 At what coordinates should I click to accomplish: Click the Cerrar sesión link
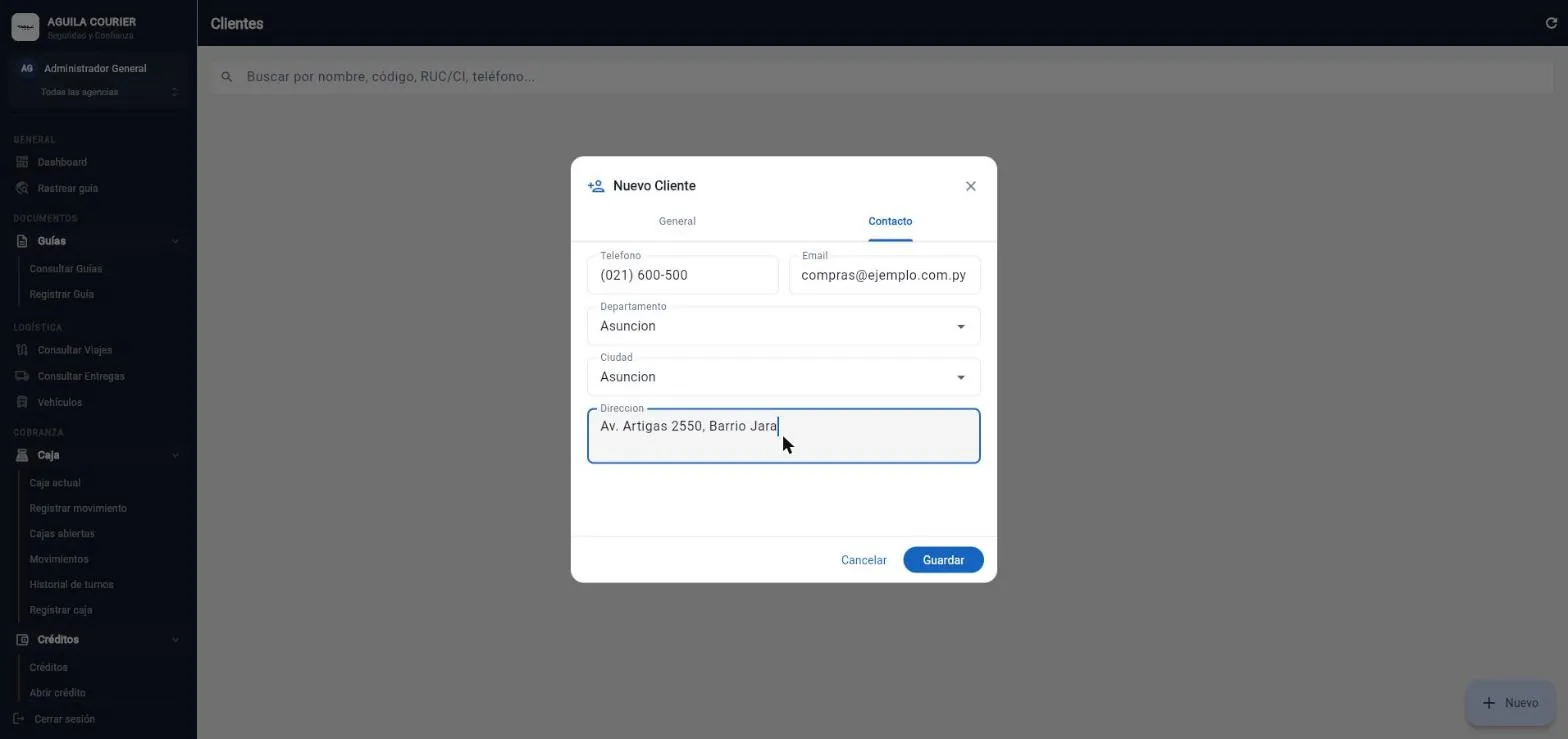pyautogui.click(x=65, y=719)
